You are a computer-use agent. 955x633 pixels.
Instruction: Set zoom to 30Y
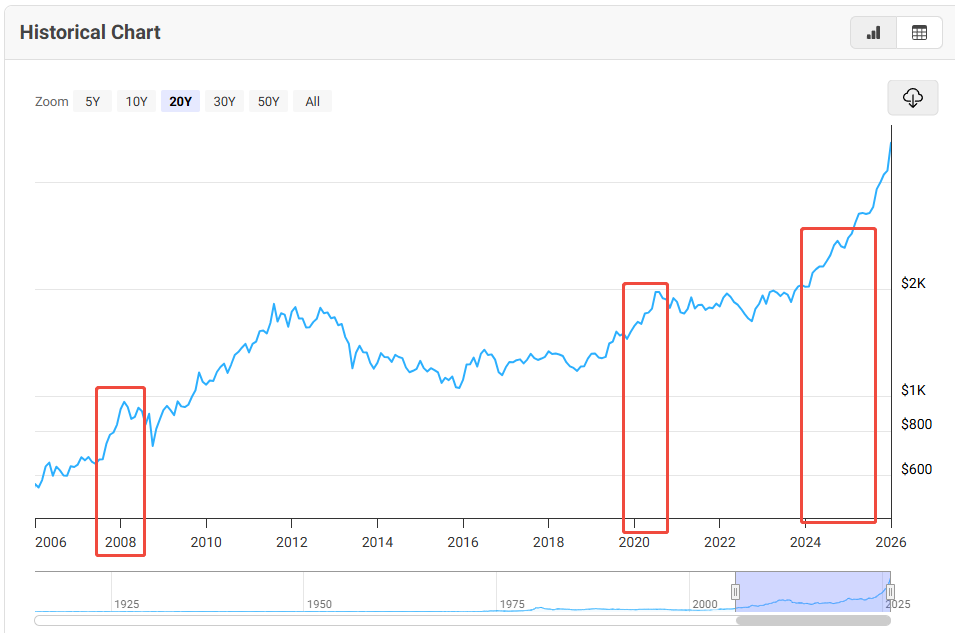225,101
